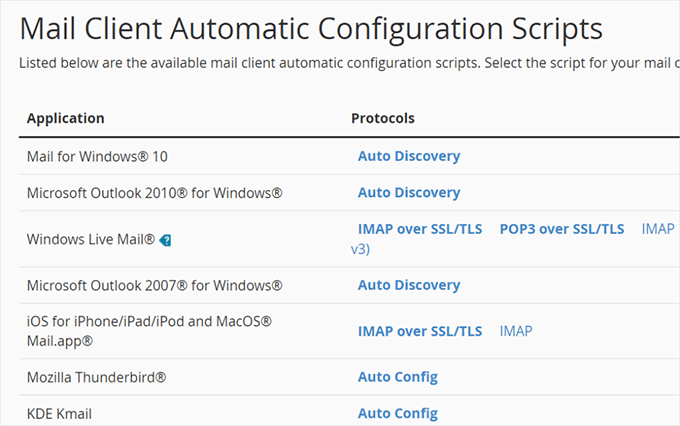
Task: Open Auto Discovery for Microsoft Outlook 2007
Action: click(x=409, y=285)
